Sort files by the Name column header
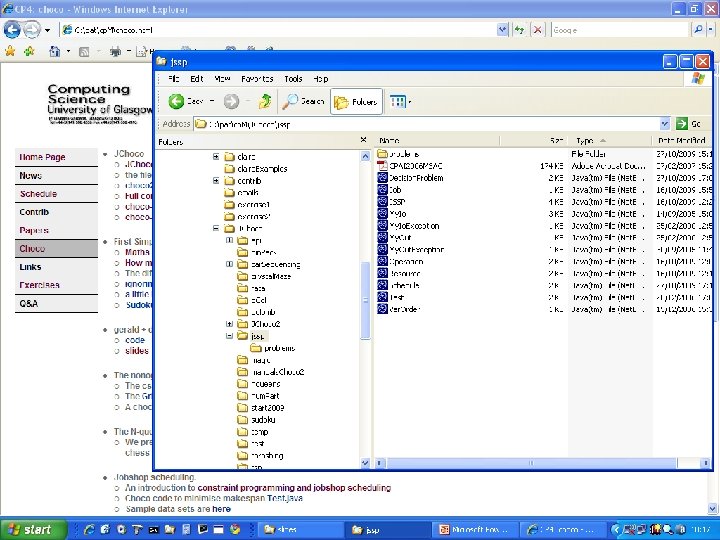 pyautogui.click(x=437, y=140)
